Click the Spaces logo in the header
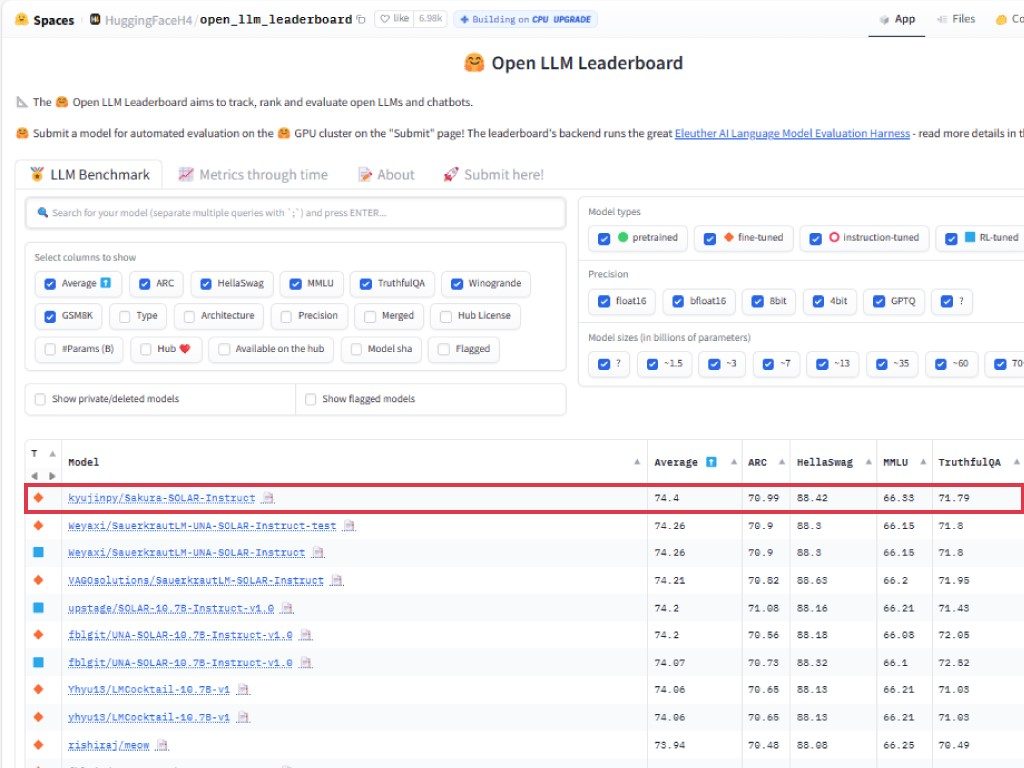The image size is (1024, 768). tap(22, 20)
